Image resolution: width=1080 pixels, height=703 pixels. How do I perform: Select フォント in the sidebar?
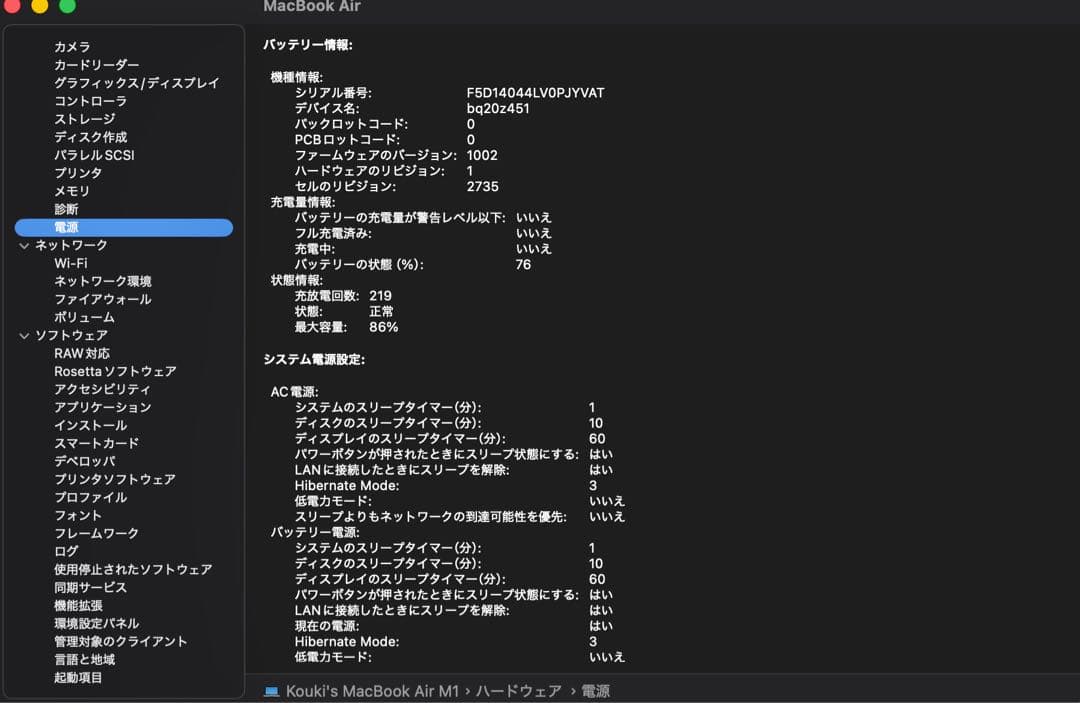coord(78,515)
